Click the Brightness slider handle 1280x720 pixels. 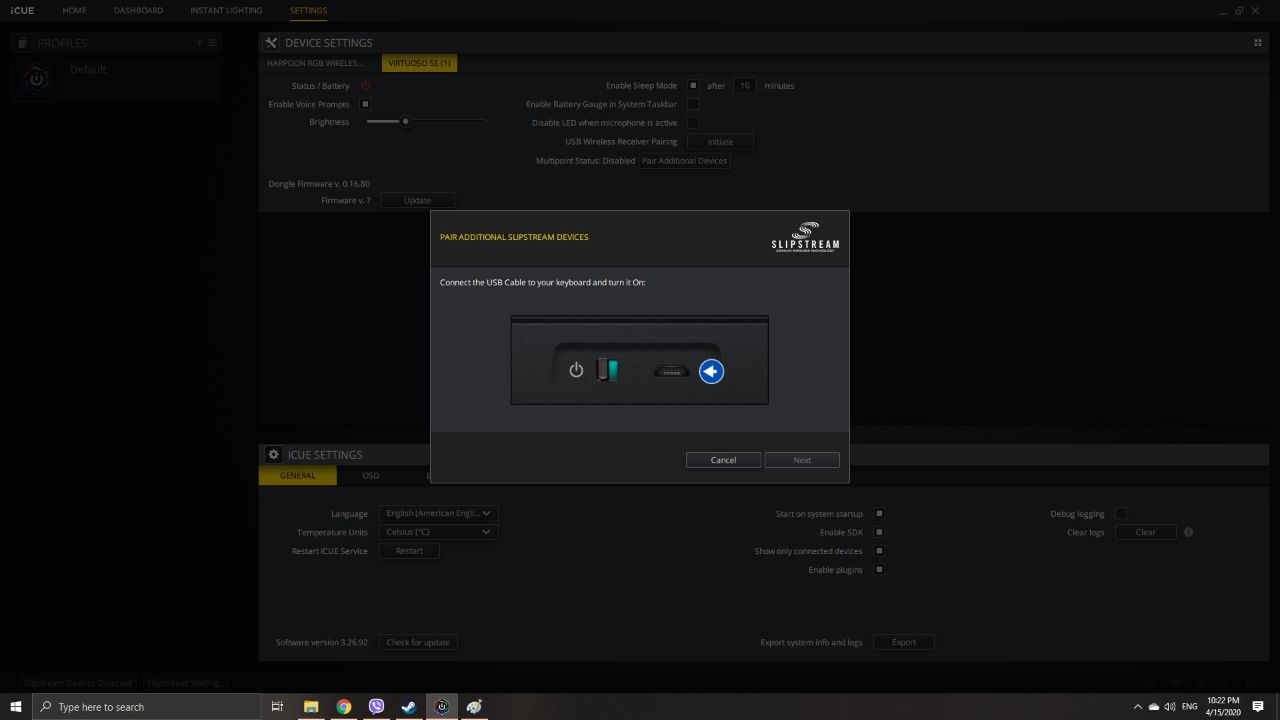pos(405,122)
